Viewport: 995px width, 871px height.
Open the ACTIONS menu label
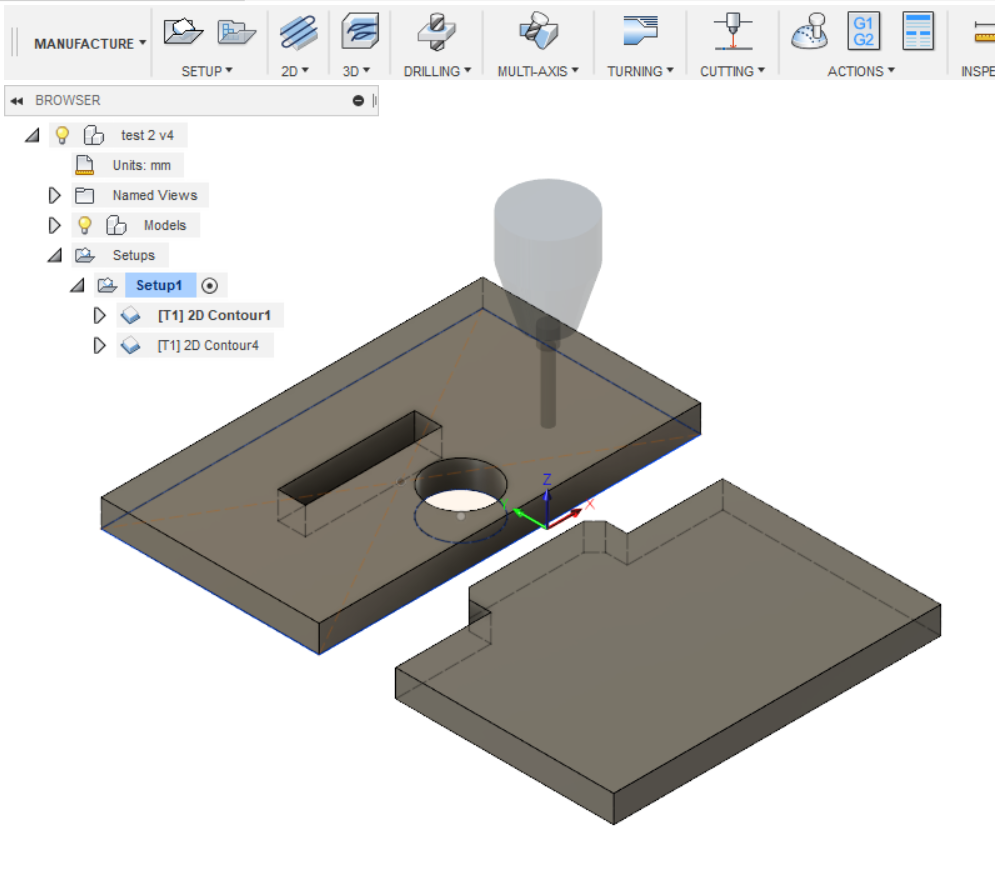click(860, 71)
